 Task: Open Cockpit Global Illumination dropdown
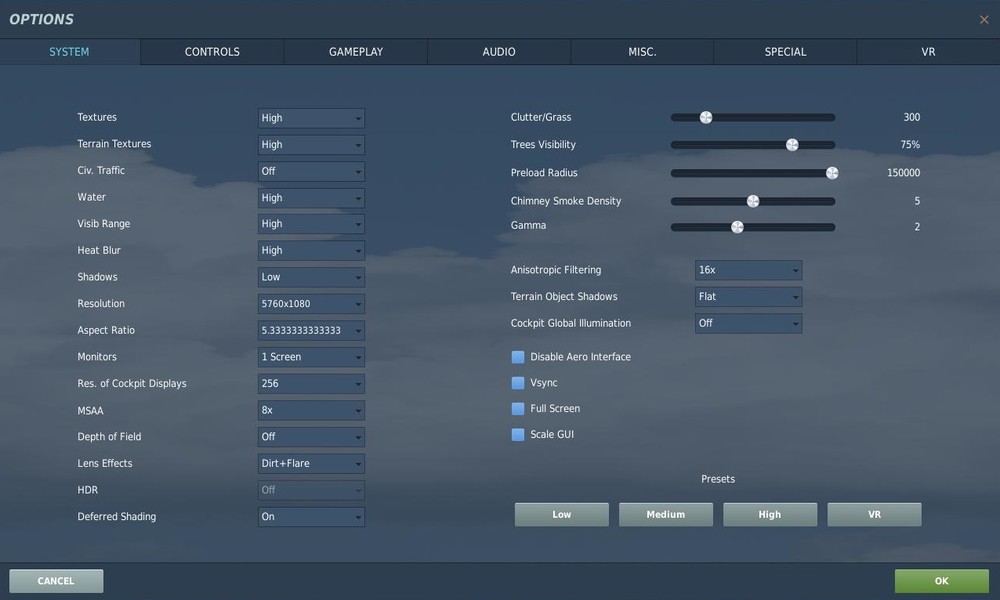[x=748, y=323]
